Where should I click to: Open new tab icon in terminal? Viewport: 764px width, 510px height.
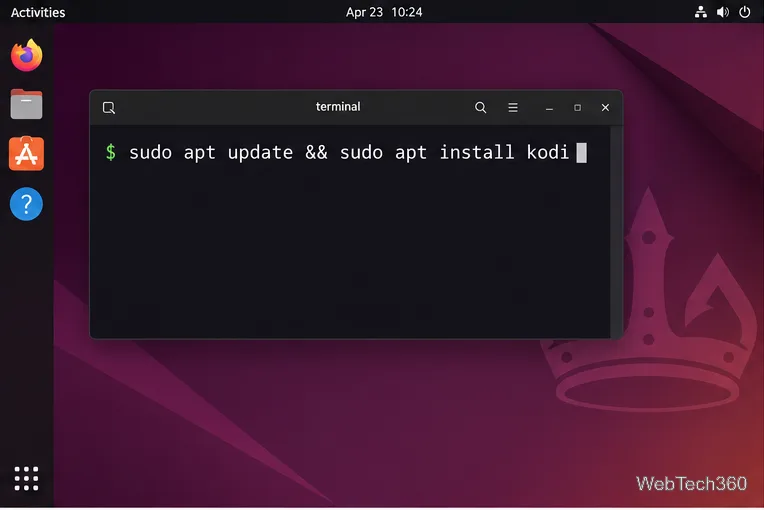tap(109, 108)
